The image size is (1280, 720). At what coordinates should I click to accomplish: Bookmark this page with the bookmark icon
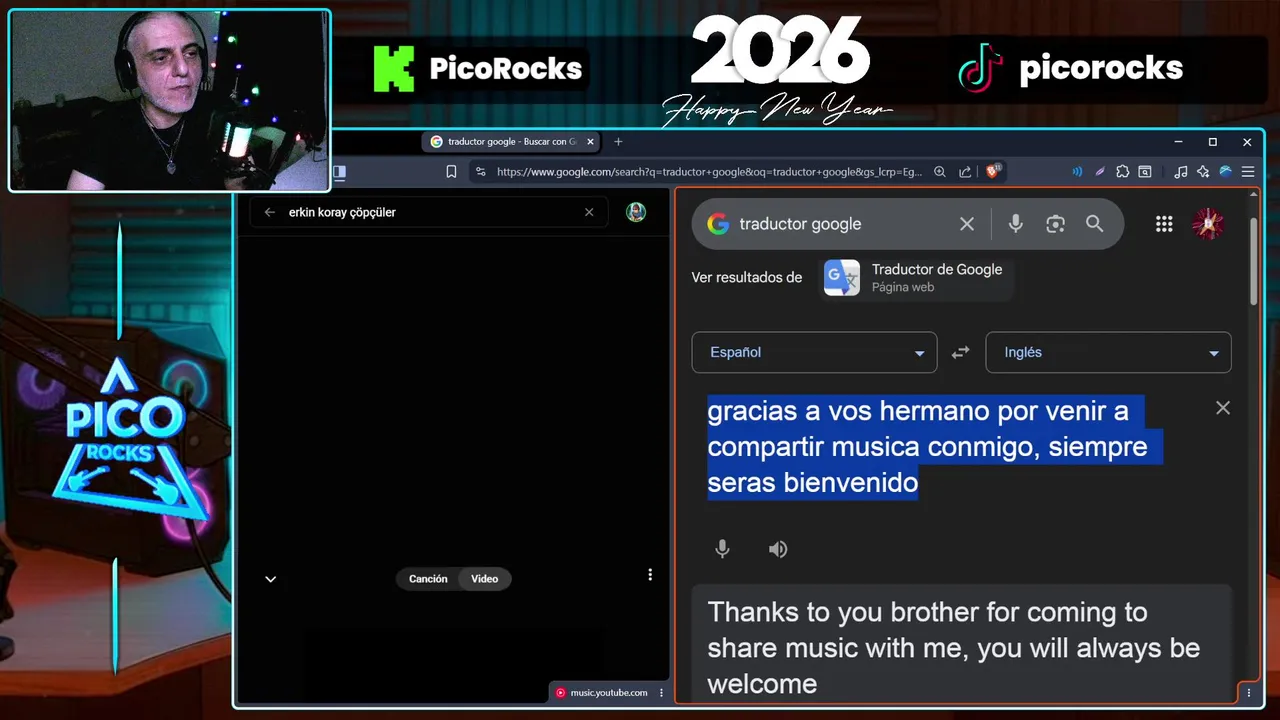(451, 172)
